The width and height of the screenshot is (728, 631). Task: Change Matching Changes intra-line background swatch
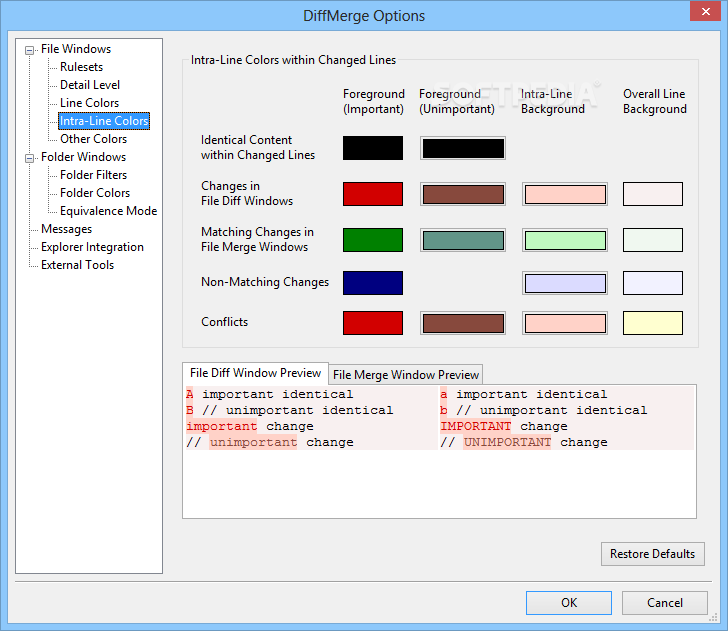coord(565,240)
